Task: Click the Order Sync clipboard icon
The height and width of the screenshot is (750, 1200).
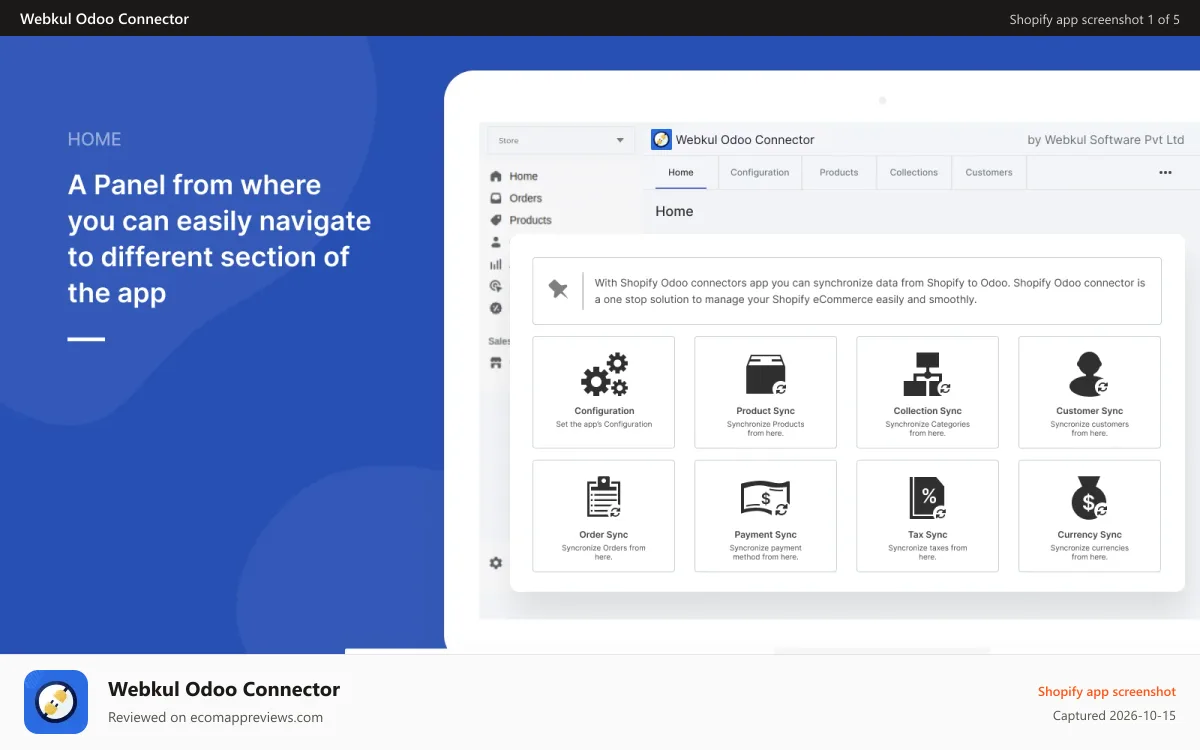Action: coord(604,498)
